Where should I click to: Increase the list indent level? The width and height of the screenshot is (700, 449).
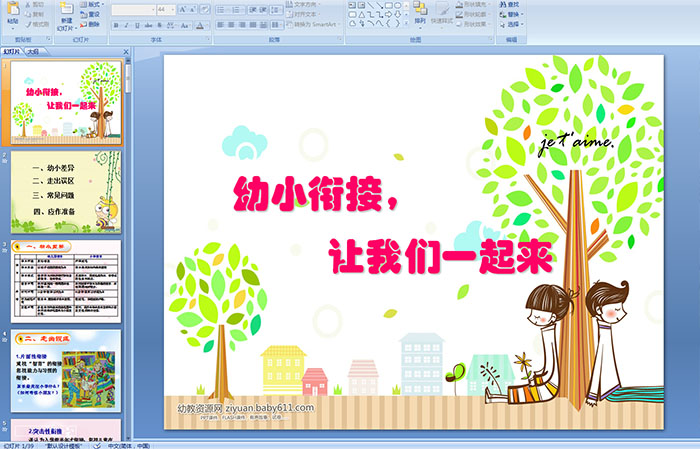(263, 9)
